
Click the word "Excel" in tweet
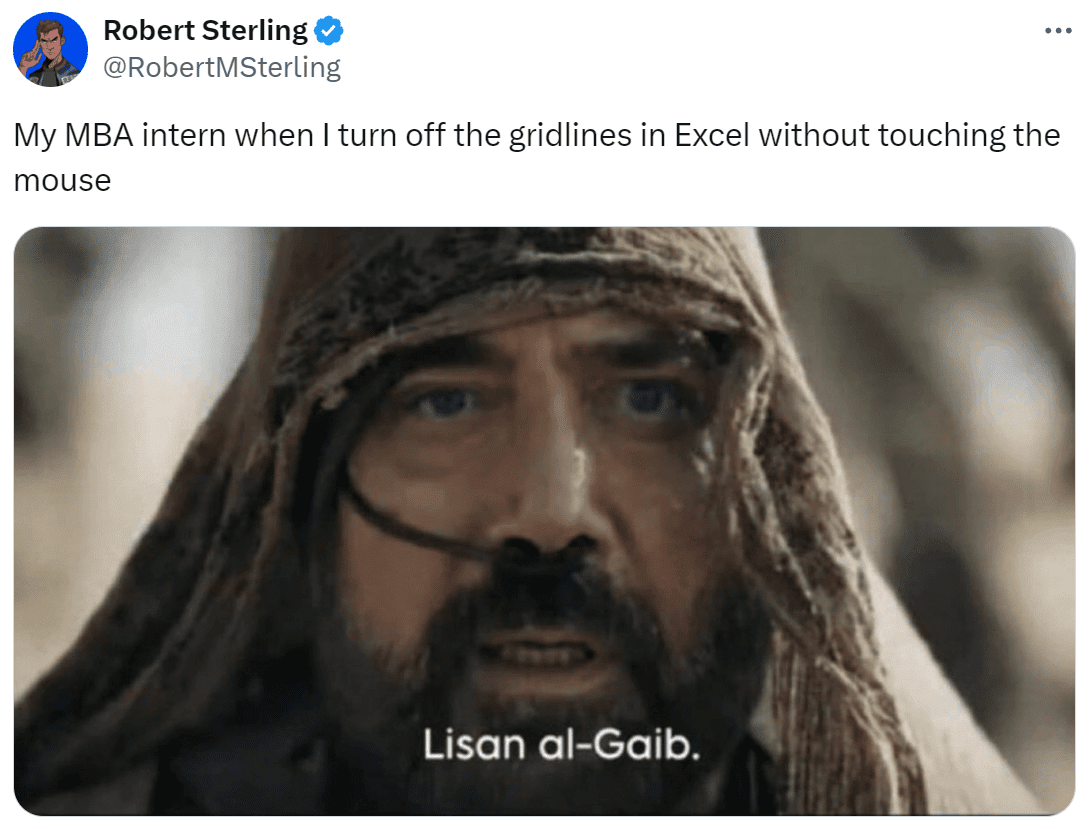coord(712,135)
